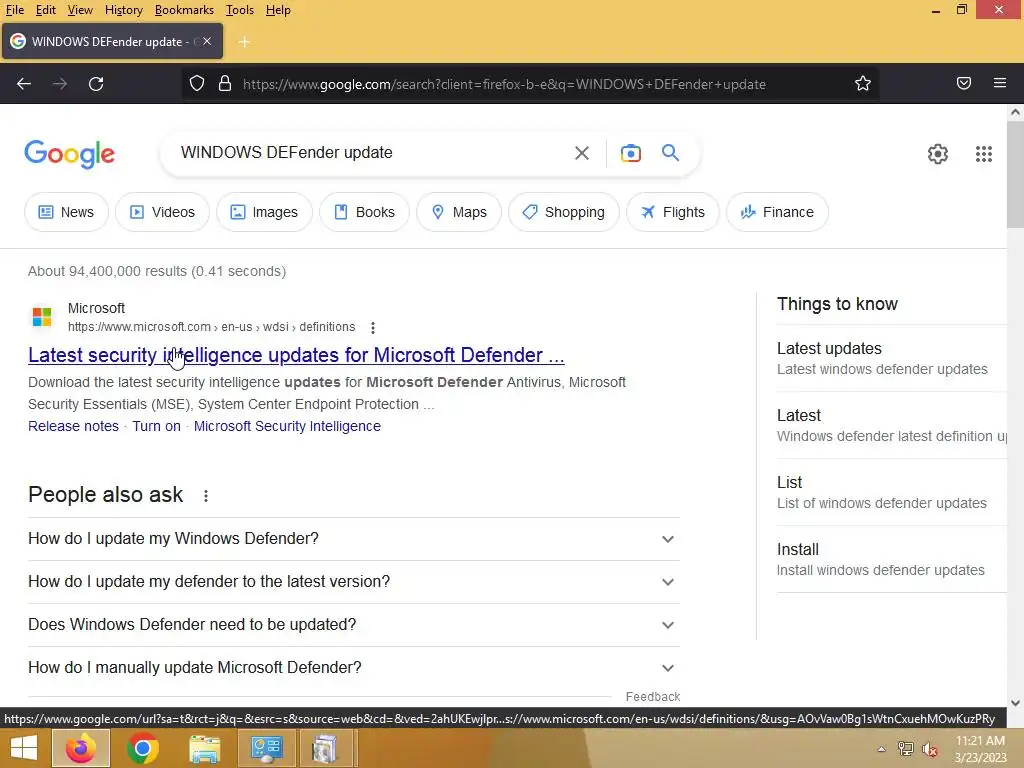Open the Release notes sitelink

[73, 426]
